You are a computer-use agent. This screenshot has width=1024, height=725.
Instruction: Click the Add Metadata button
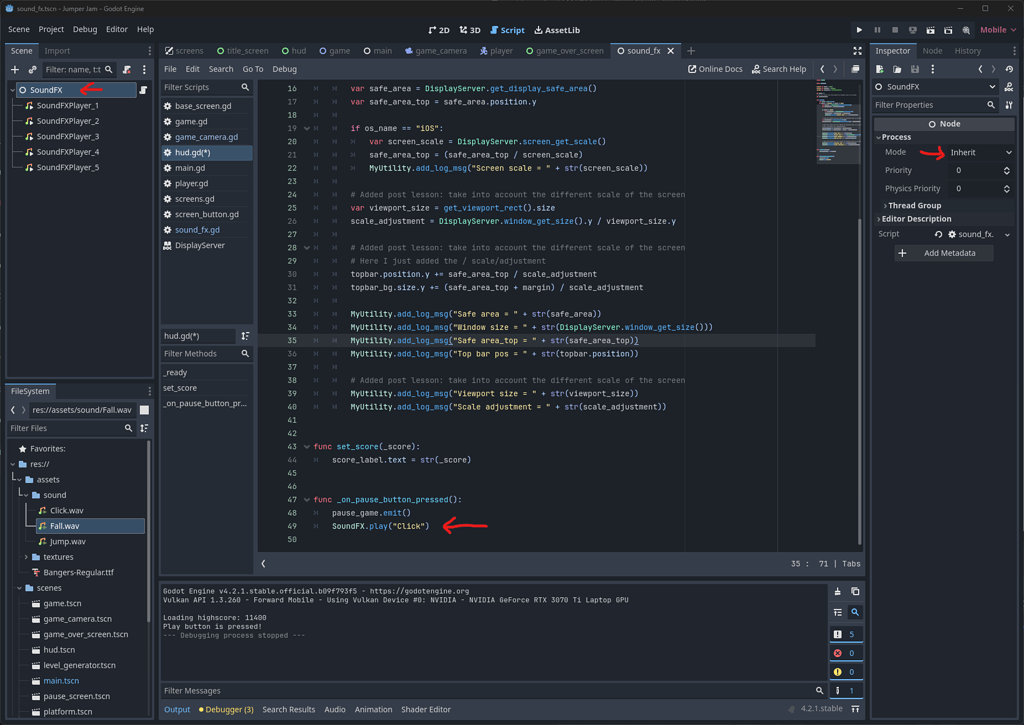click(x=944, y=253)
